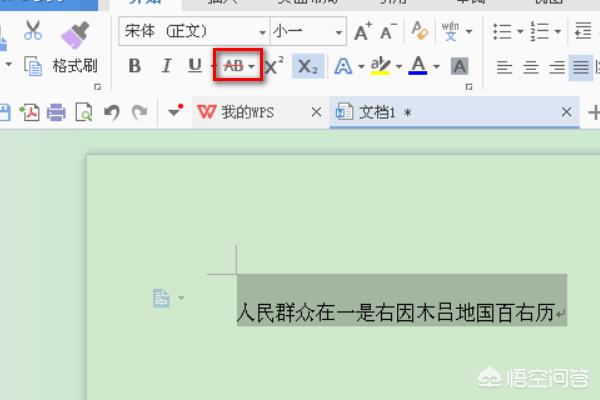
Task: Align text right
Action: [557, 67]
